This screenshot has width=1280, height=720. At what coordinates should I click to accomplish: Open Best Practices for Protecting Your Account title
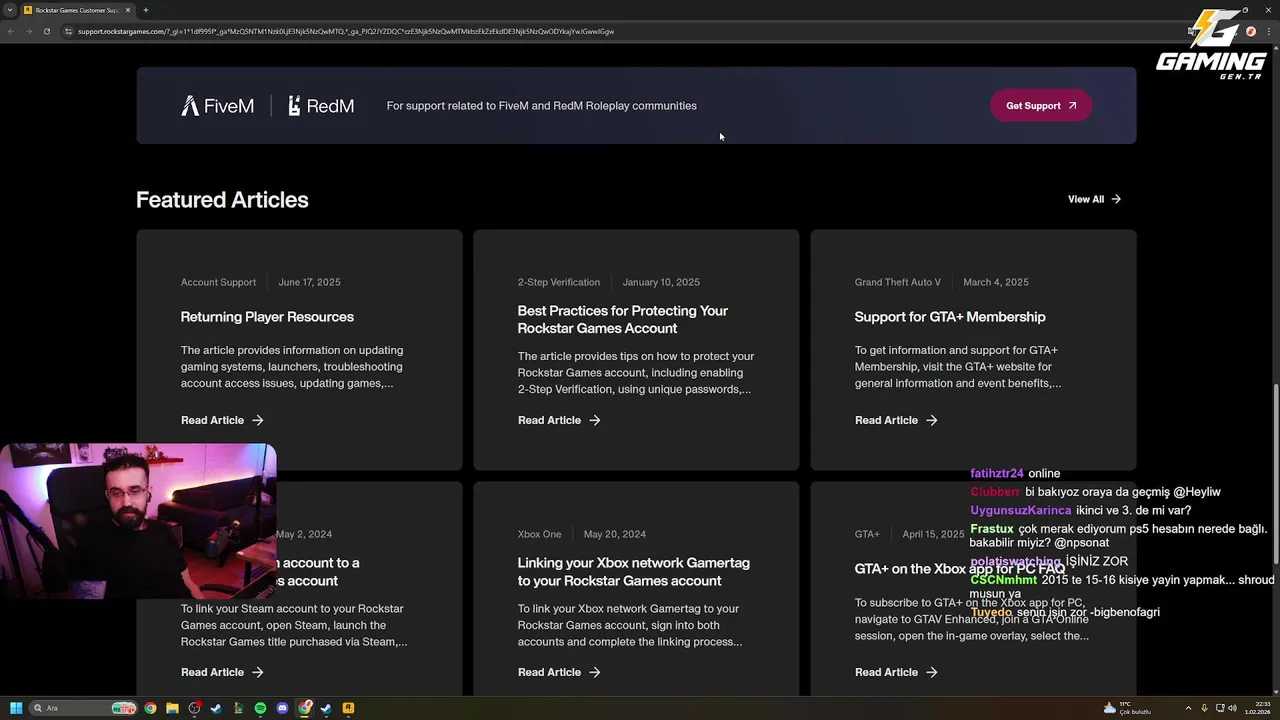click(623, 320)
